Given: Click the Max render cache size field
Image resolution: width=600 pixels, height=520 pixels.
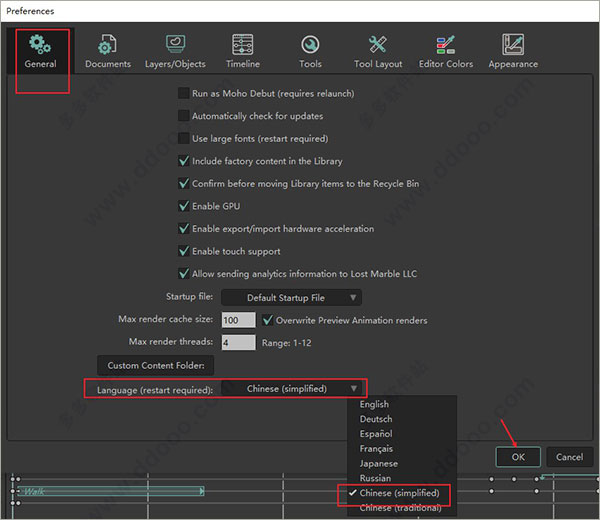Looking at the screenshot, I should coord(238,320).
